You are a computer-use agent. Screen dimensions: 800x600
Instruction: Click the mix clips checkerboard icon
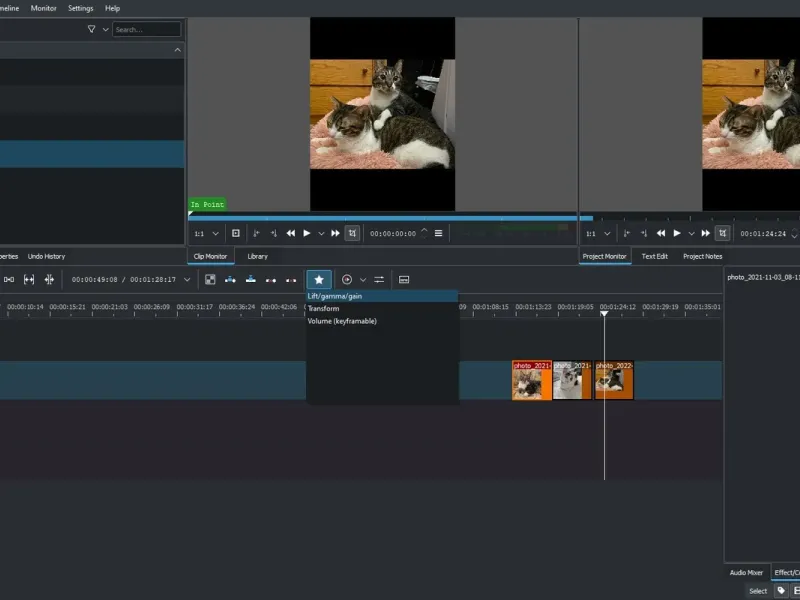(x=210, y=280)
